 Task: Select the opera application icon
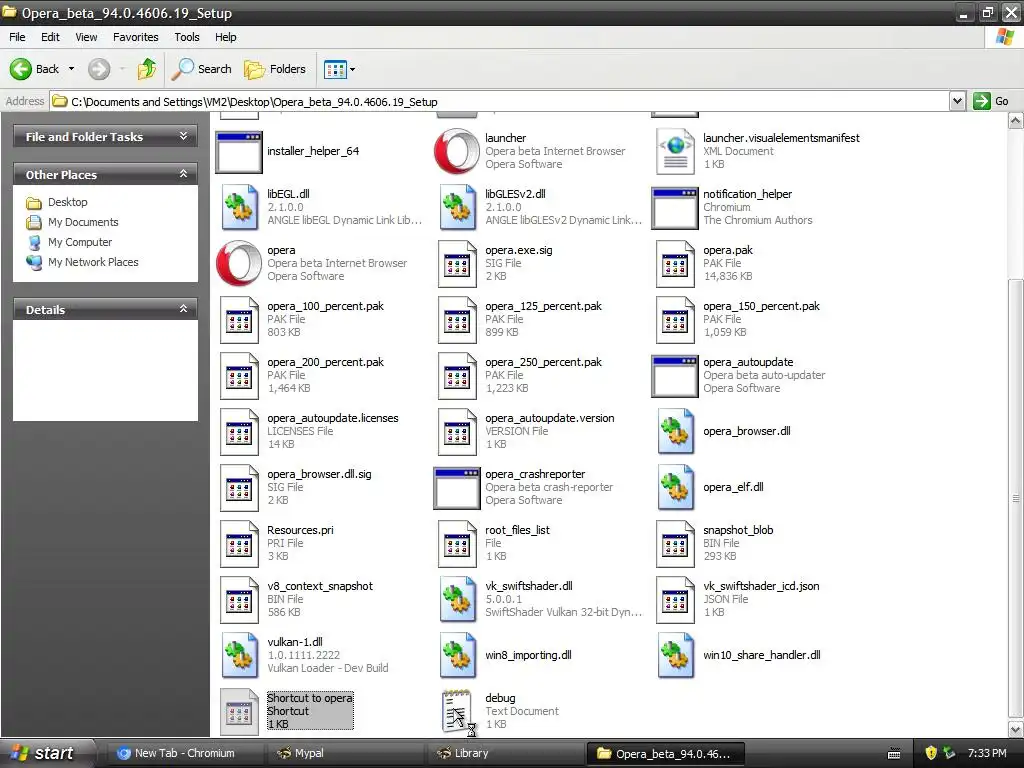click(239, 264)
